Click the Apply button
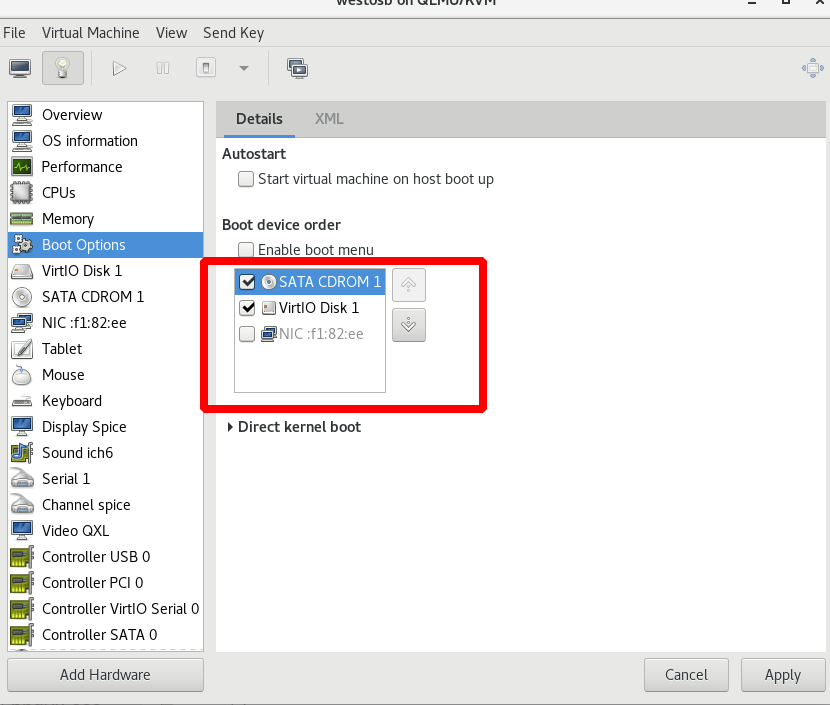830x705 pixels. [782, 675]
